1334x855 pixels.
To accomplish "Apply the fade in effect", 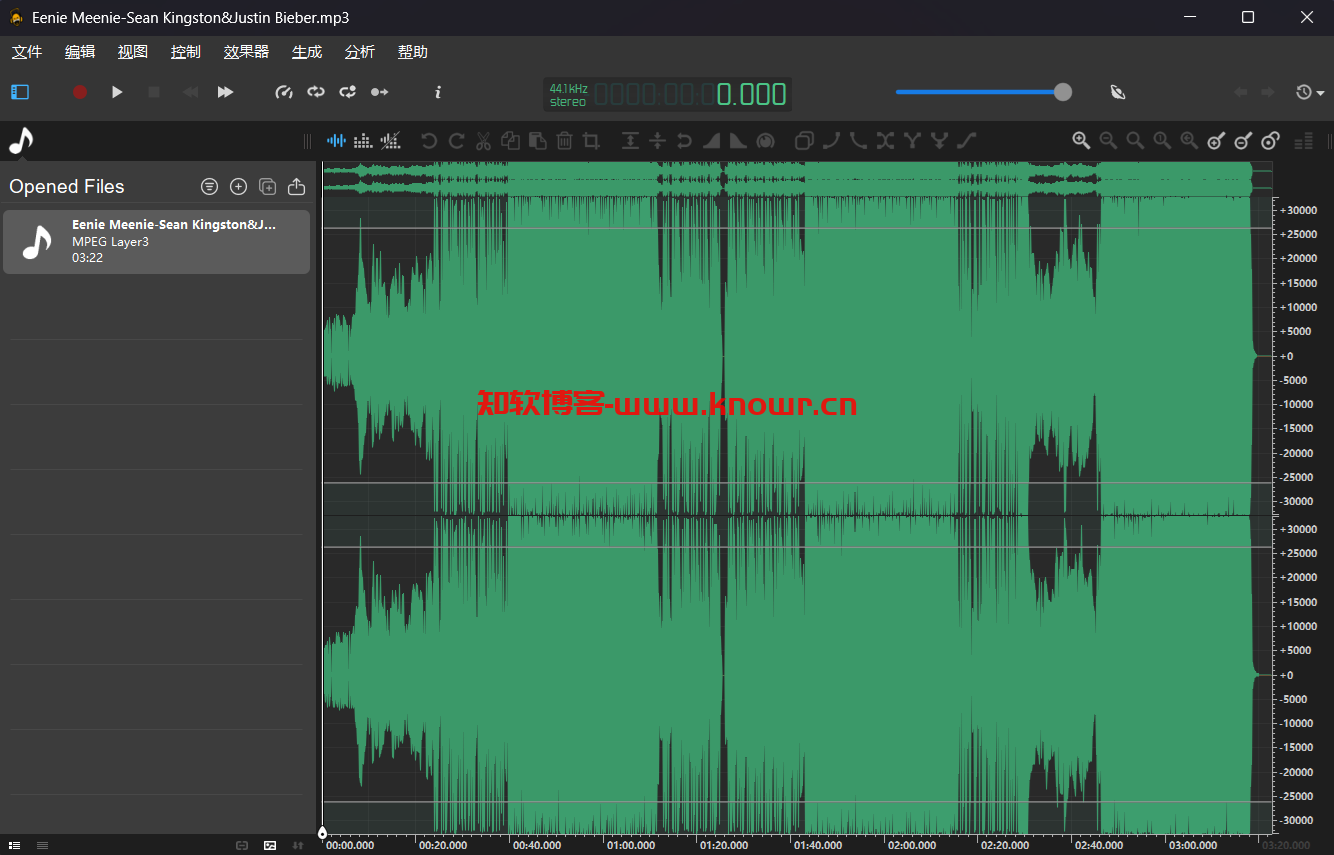I will [x=712, y=141].
